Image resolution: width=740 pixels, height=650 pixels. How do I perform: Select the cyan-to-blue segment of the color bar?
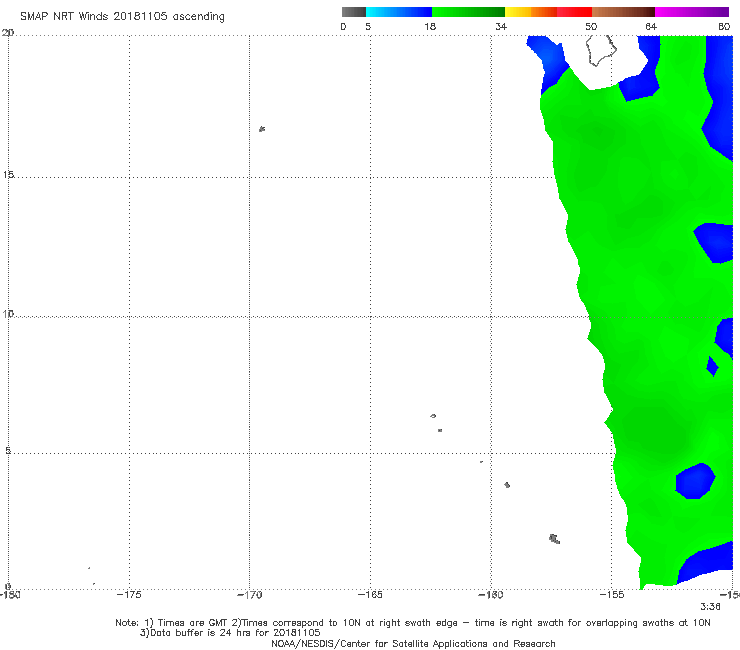click(x=399, y=12)
